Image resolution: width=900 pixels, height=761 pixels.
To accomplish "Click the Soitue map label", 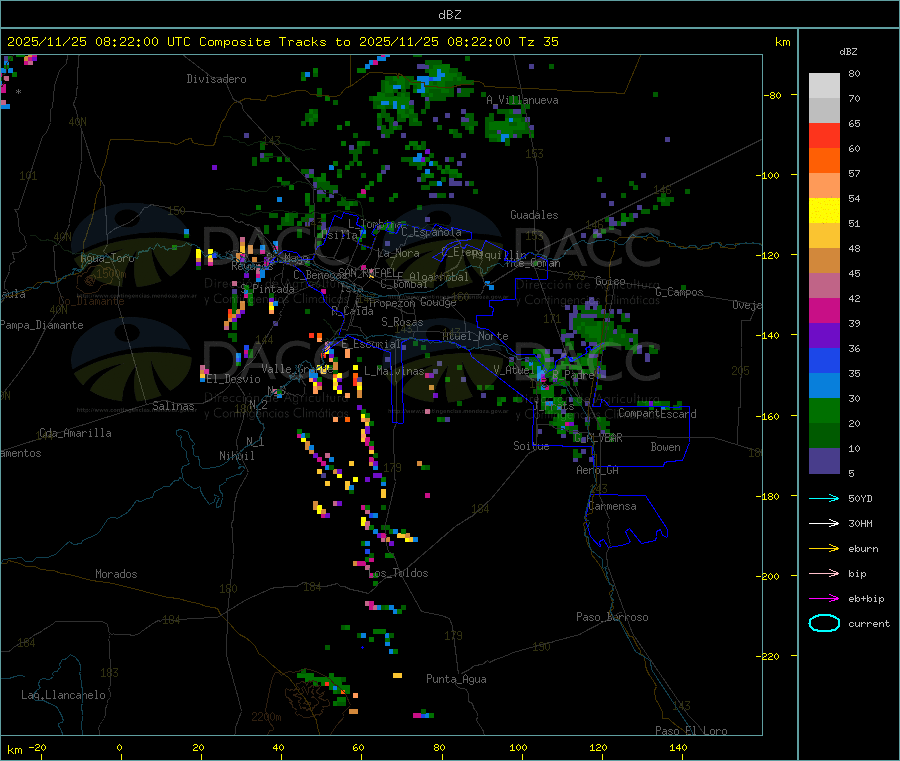I will click(531, 446).
